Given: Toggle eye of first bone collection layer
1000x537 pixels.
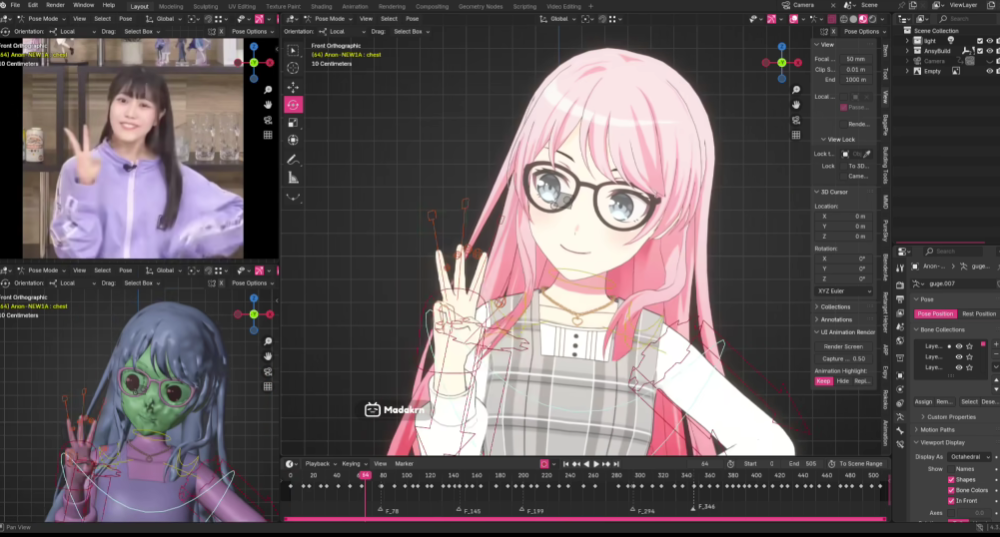Looking at the screenshot, I should click(959, 346).
